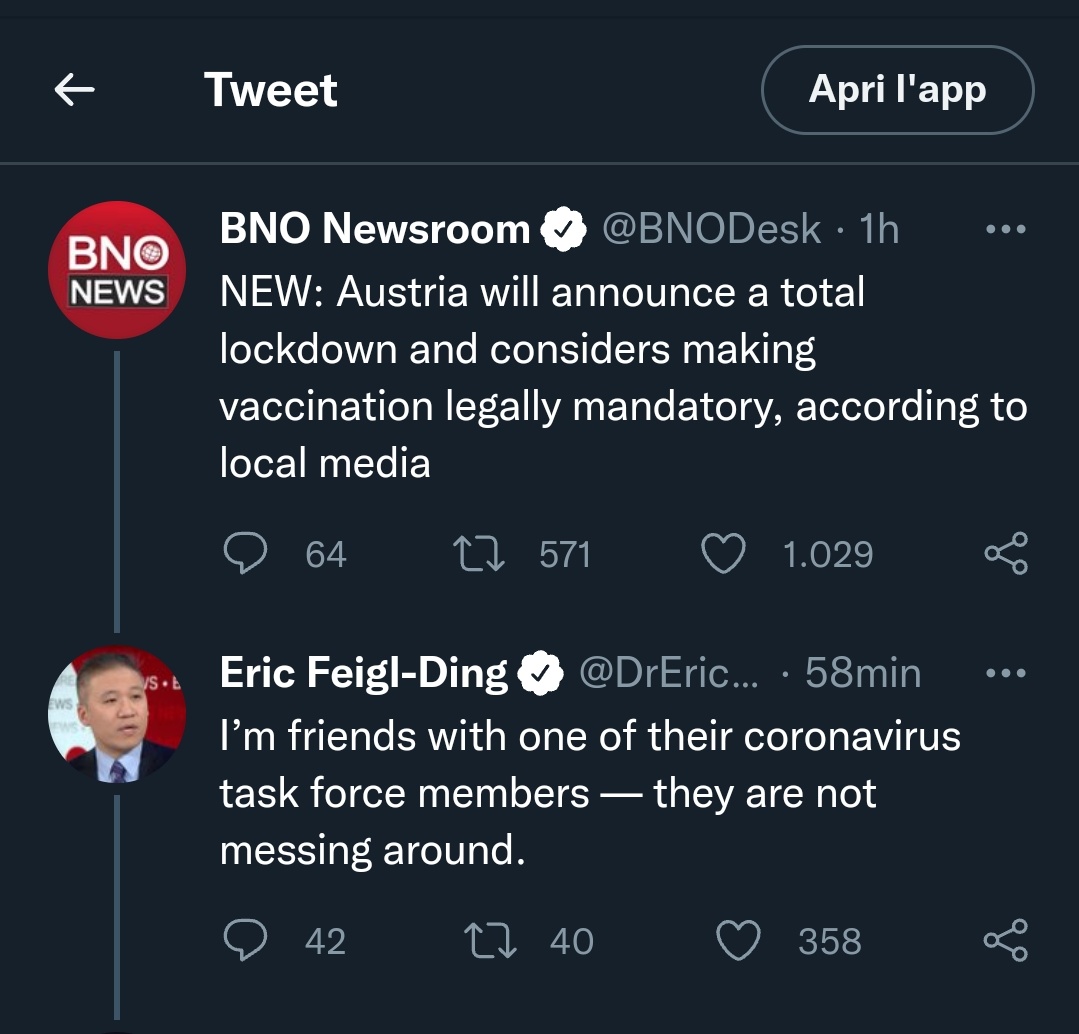The height and width of the screenshot is (1034, 1079).
Task: Open the BNO Newsroom account name
Action: [x=374, y=229]
